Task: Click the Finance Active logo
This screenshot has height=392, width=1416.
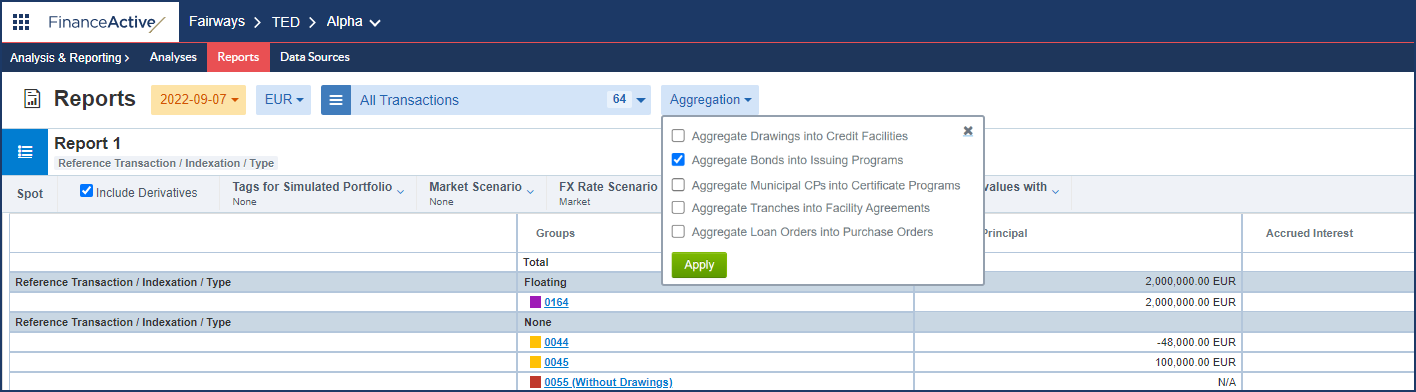Action: 107,21
